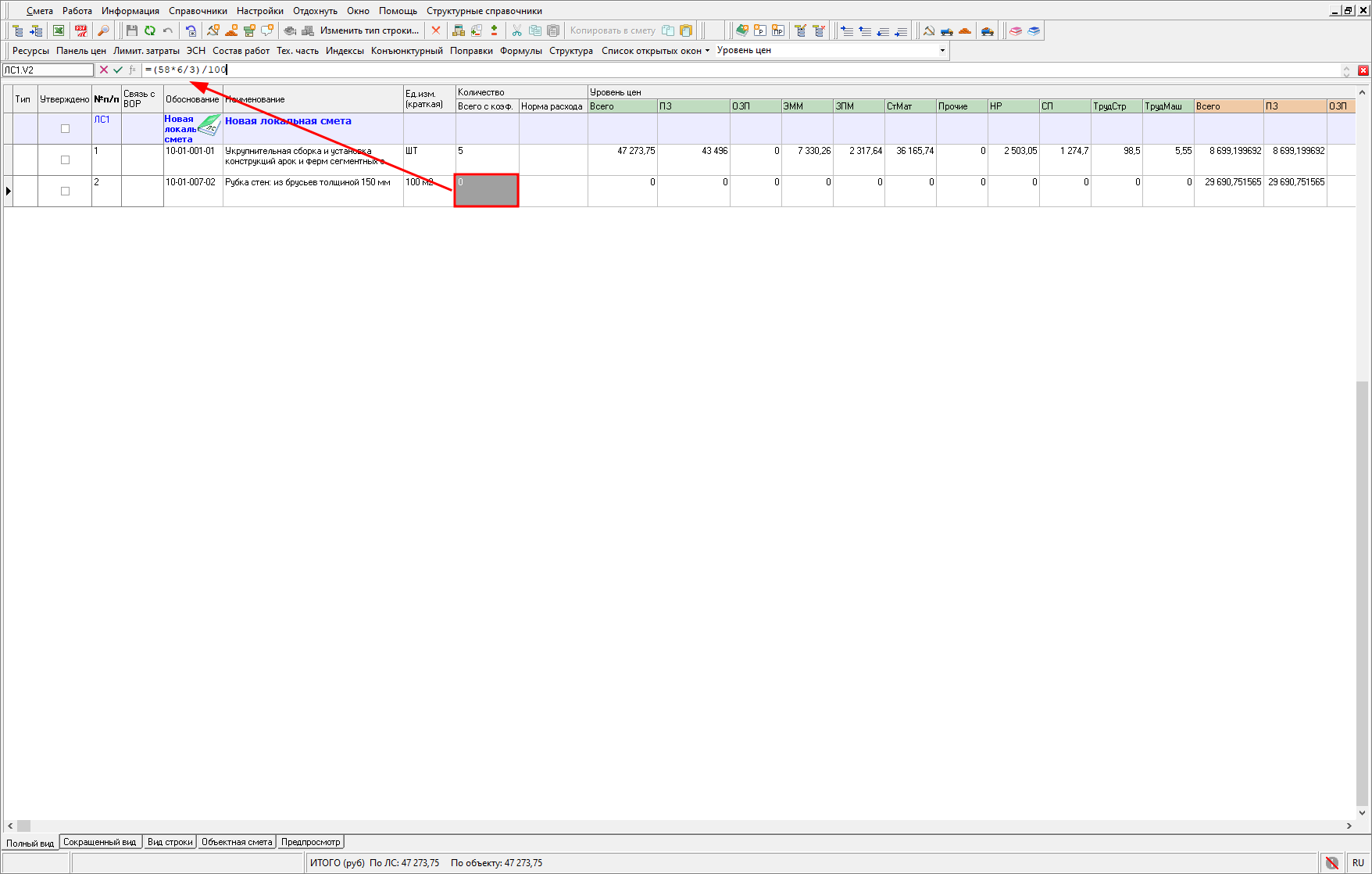Viewport: 1372px width, 874px height.
Task: Open the Справочники menu
Action: [x=198, y=11]
